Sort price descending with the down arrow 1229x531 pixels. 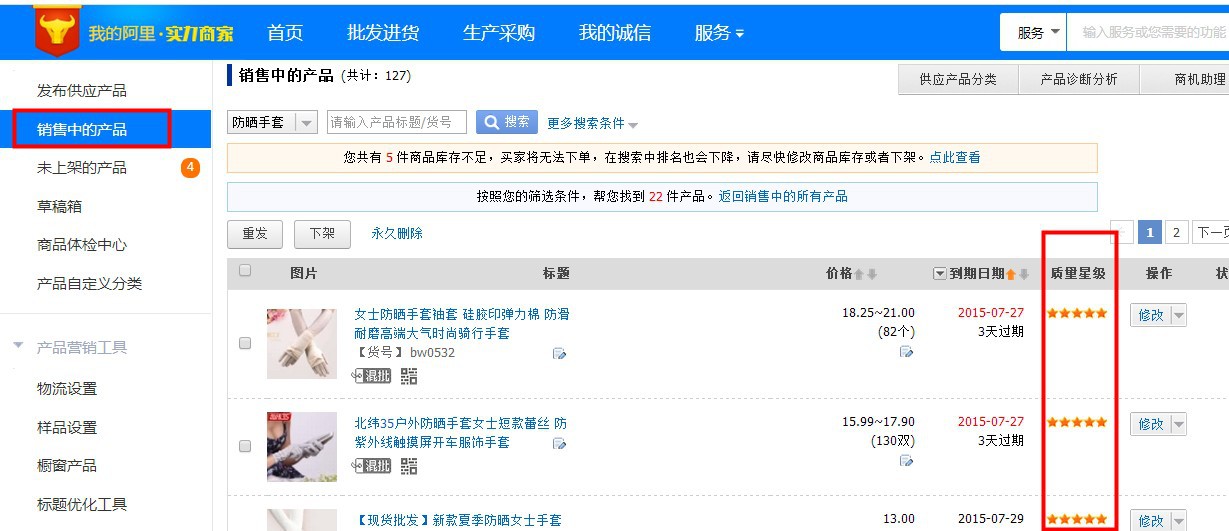(872, 274)
